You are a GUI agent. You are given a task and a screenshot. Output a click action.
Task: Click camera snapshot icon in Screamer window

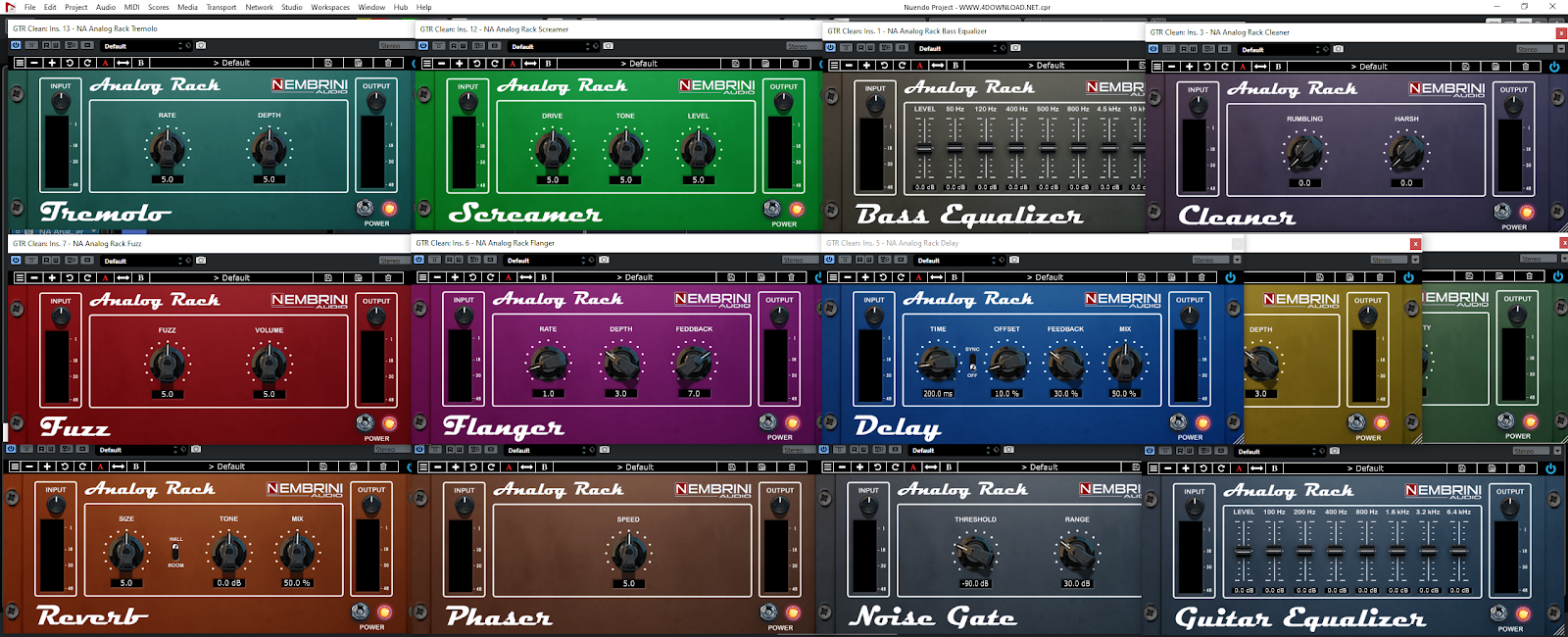point(609,46)
